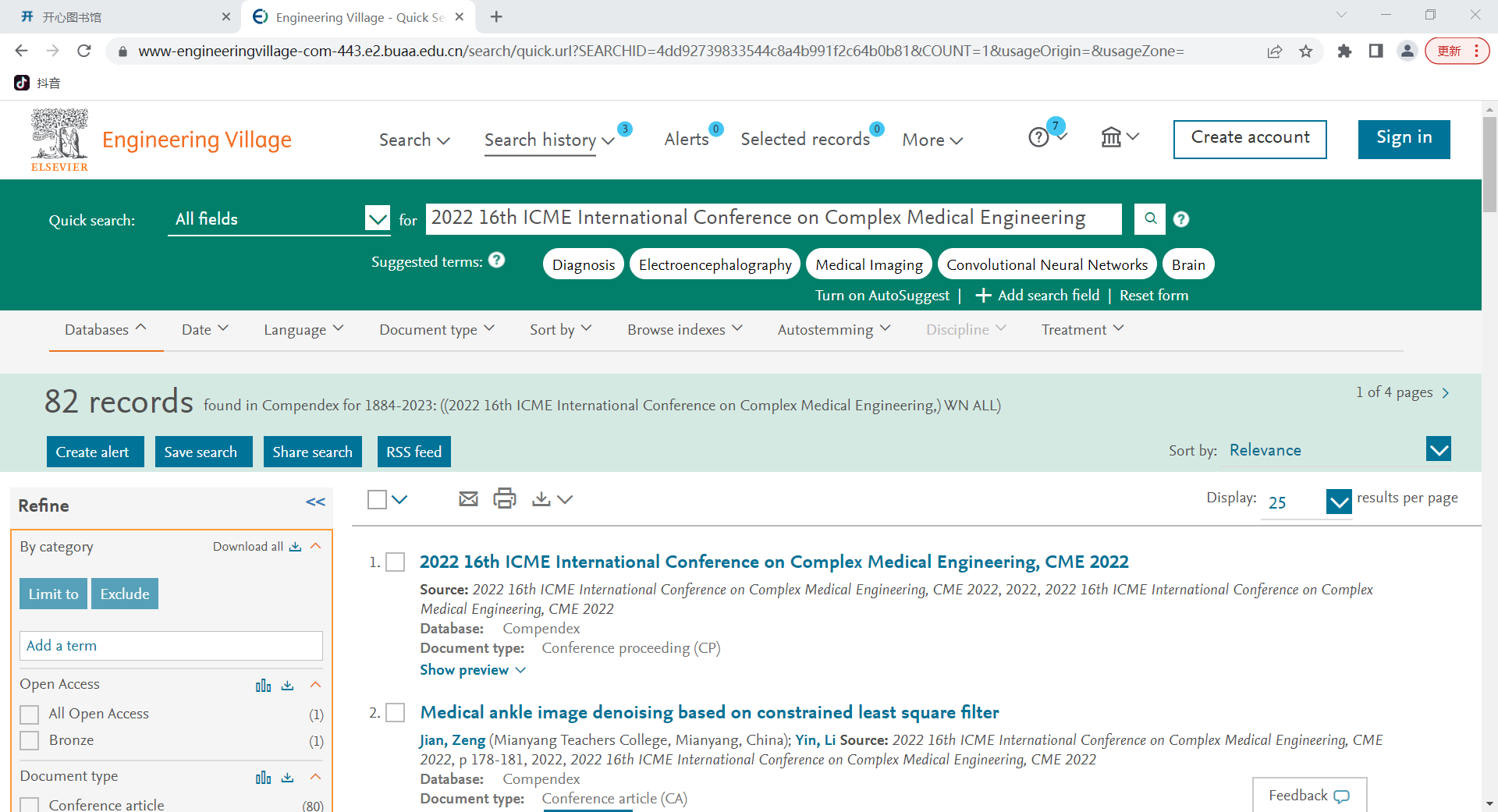Click the search magnifier button
Screen dimensions: 1498x812
[1150, 219]
